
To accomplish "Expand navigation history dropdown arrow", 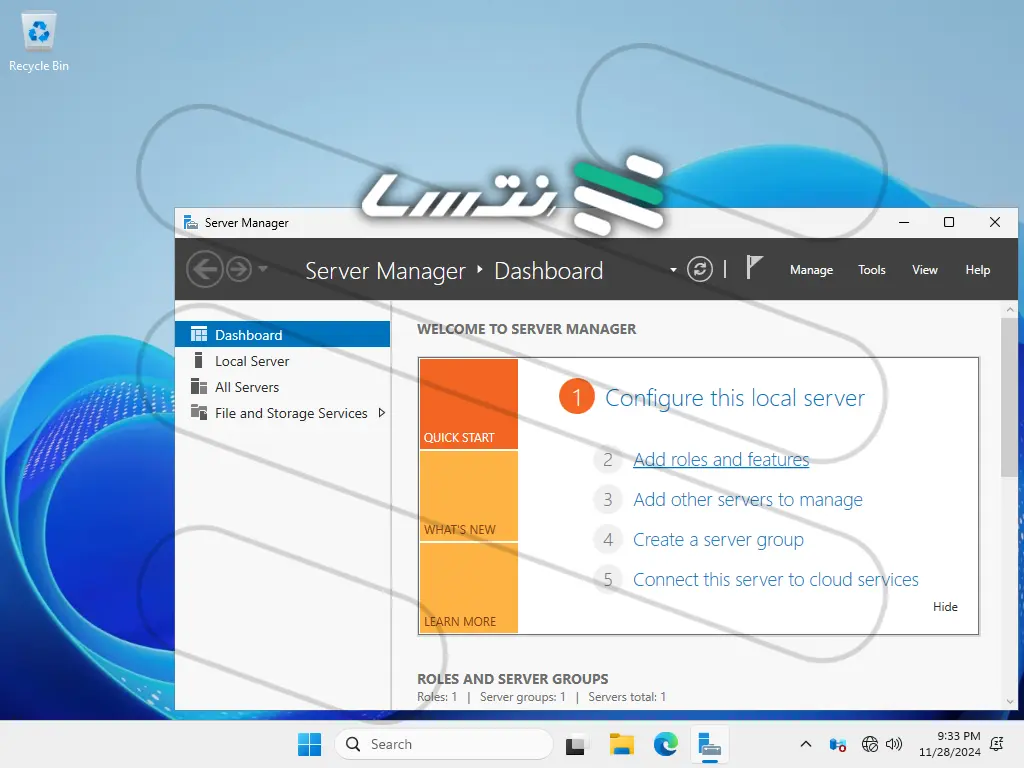I will (263, 269).
